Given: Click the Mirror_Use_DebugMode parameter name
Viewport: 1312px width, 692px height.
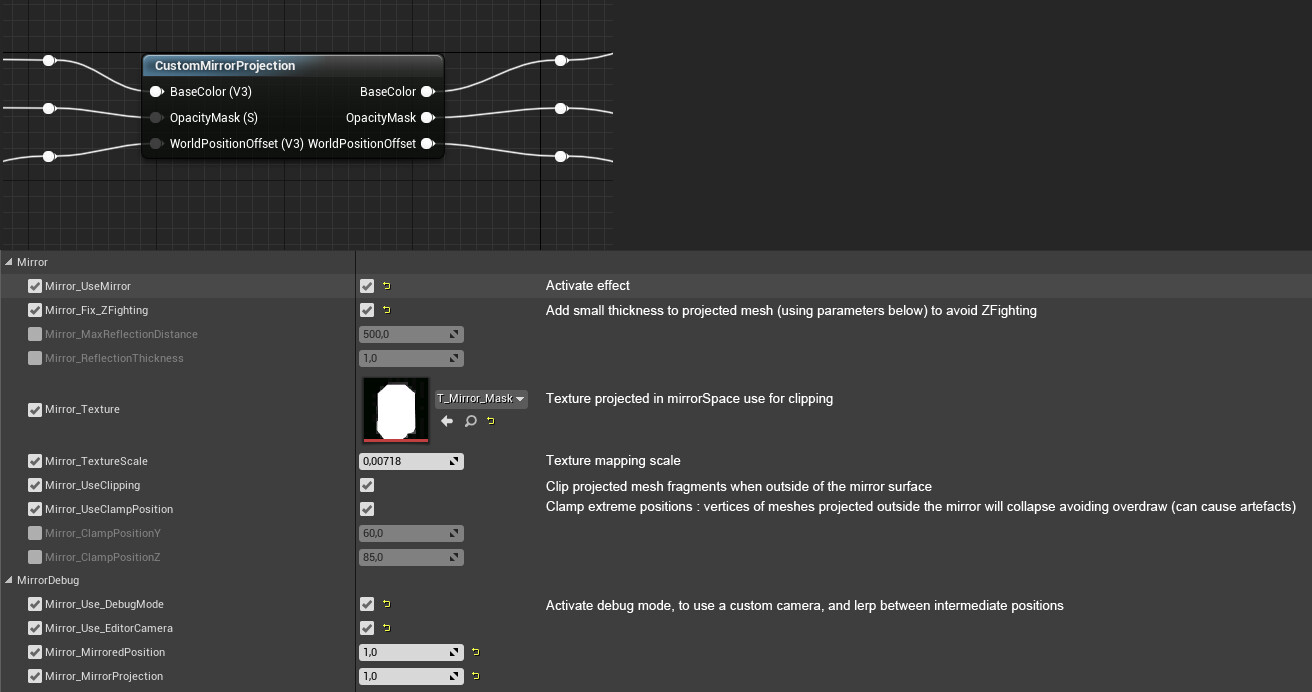Looking at the screenshot, I should (x=104, y=604).
